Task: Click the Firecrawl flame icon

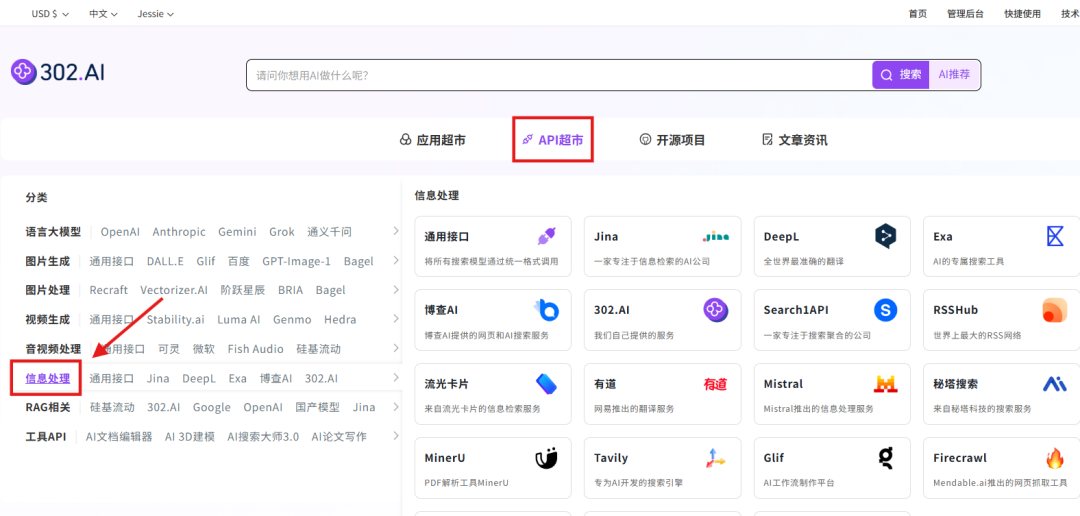Action: pyautogui.click(x=1055, y=457)
